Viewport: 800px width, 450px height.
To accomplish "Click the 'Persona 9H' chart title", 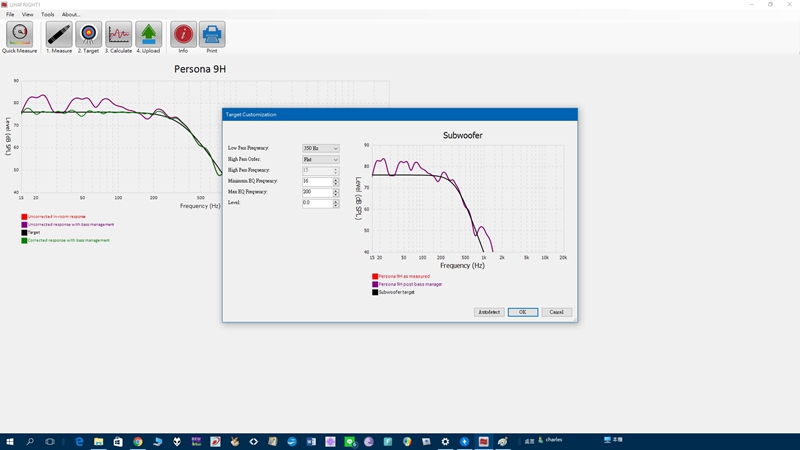I will click(200, 69).
